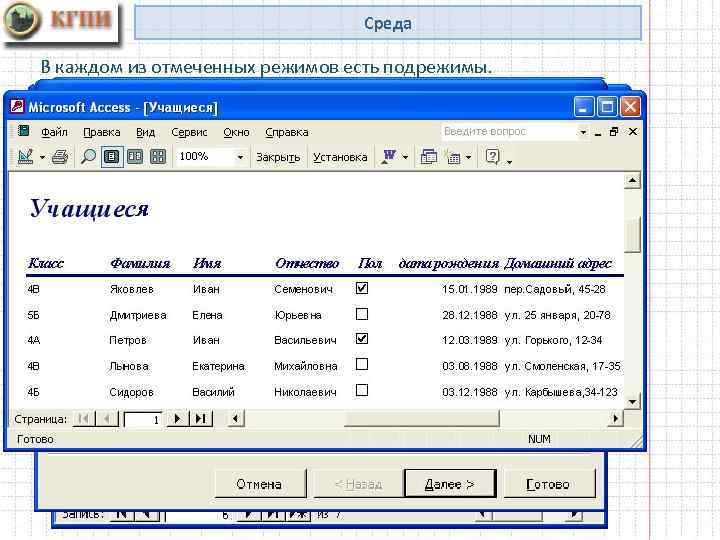Click the Среда slide title bar
Screen dimensions: 720x540
tap(388, 23)
